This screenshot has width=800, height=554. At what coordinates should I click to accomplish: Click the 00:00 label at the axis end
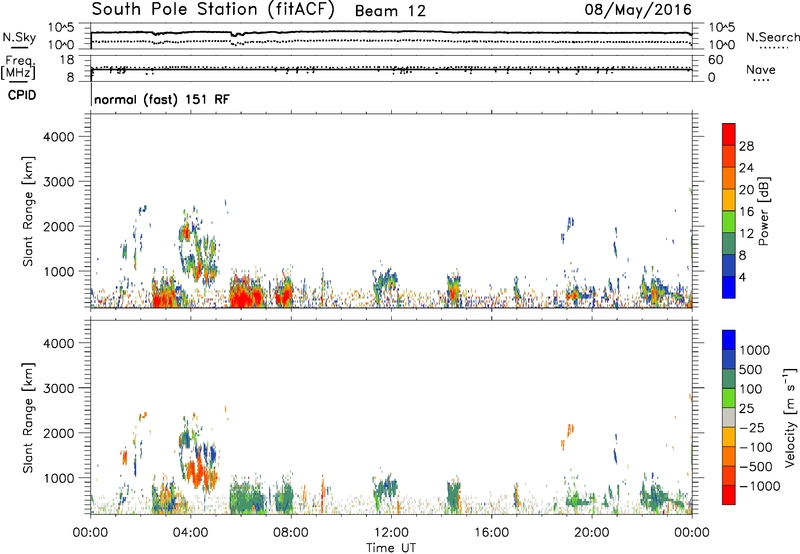click(x=692, y=533)
